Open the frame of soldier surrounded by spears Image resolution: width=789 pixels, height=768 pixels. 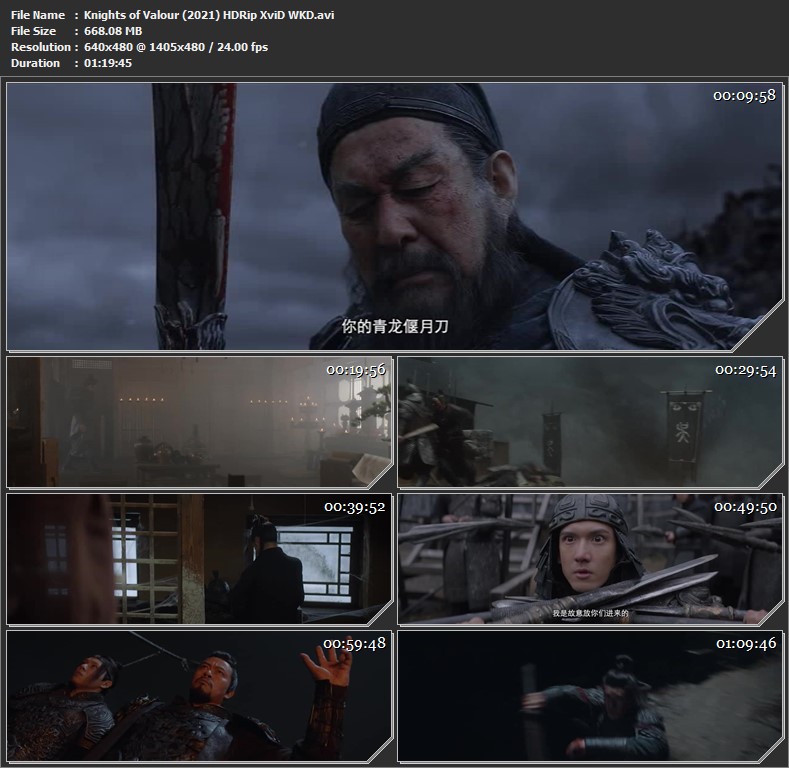point(589,558)
